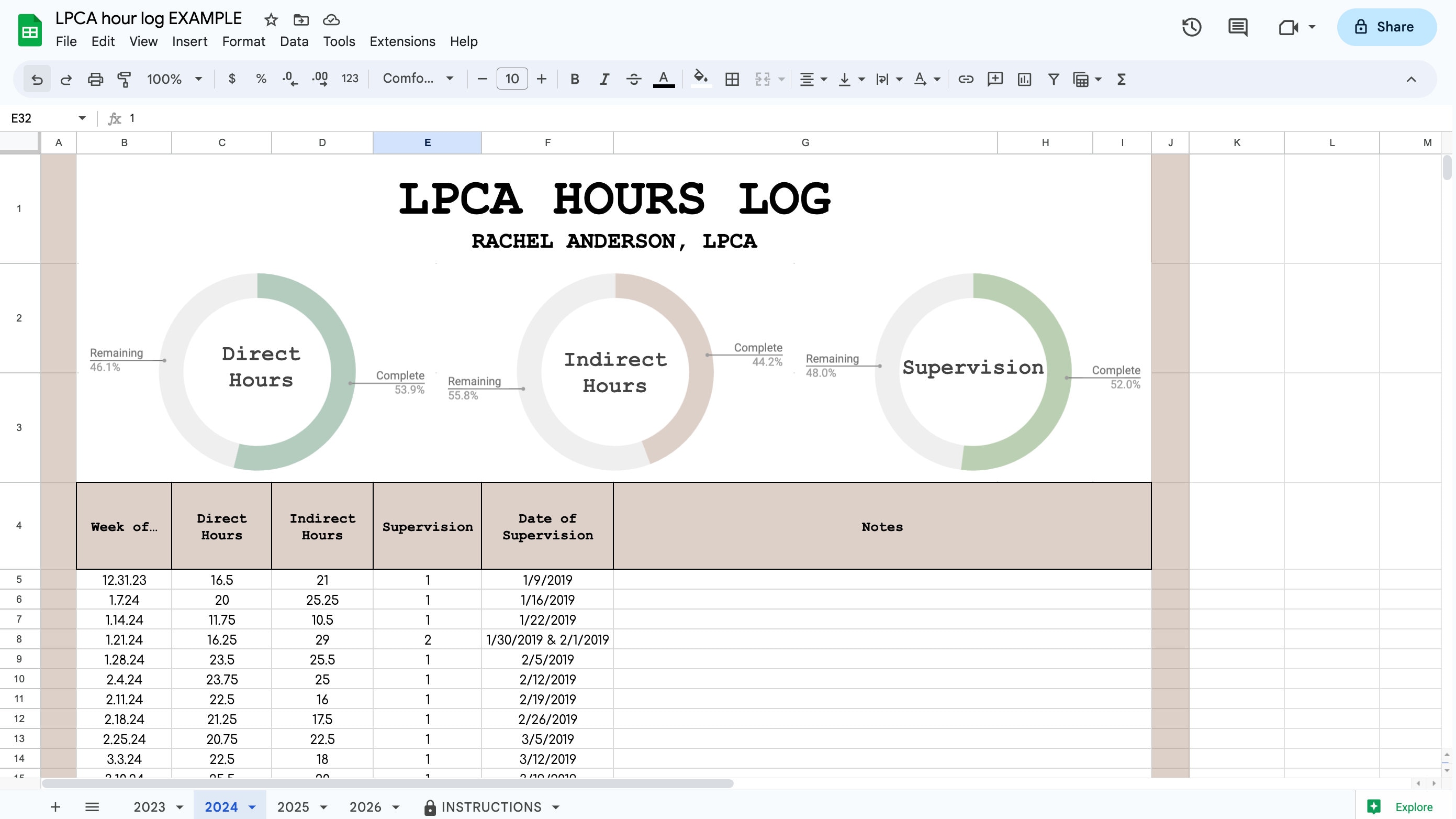Viewport: 1456px width, 819px height.
Task: Click the Share button
Action: pos(1386,27)
